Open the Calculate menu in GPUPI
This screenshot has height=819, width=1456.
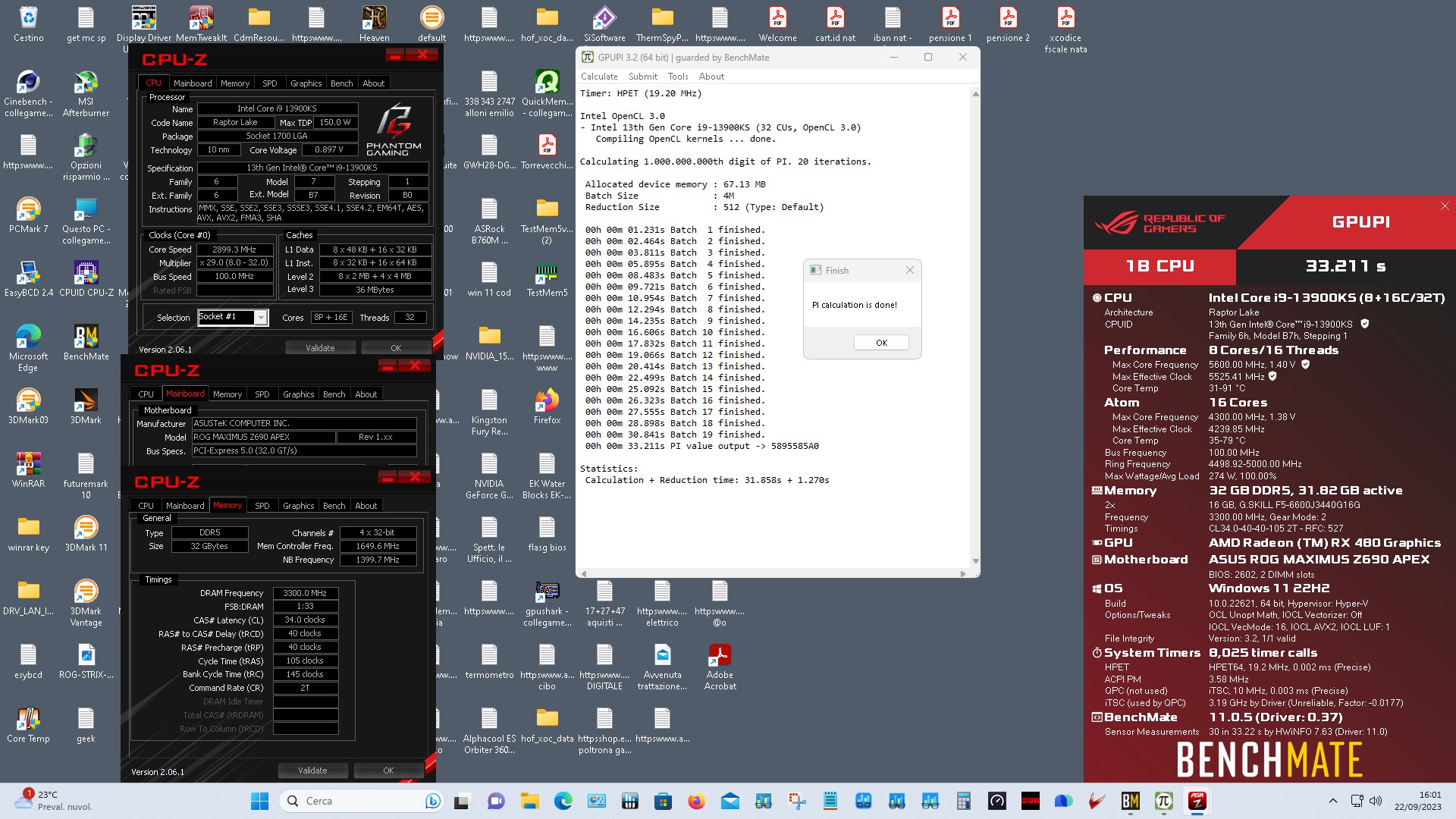[599, 77]
